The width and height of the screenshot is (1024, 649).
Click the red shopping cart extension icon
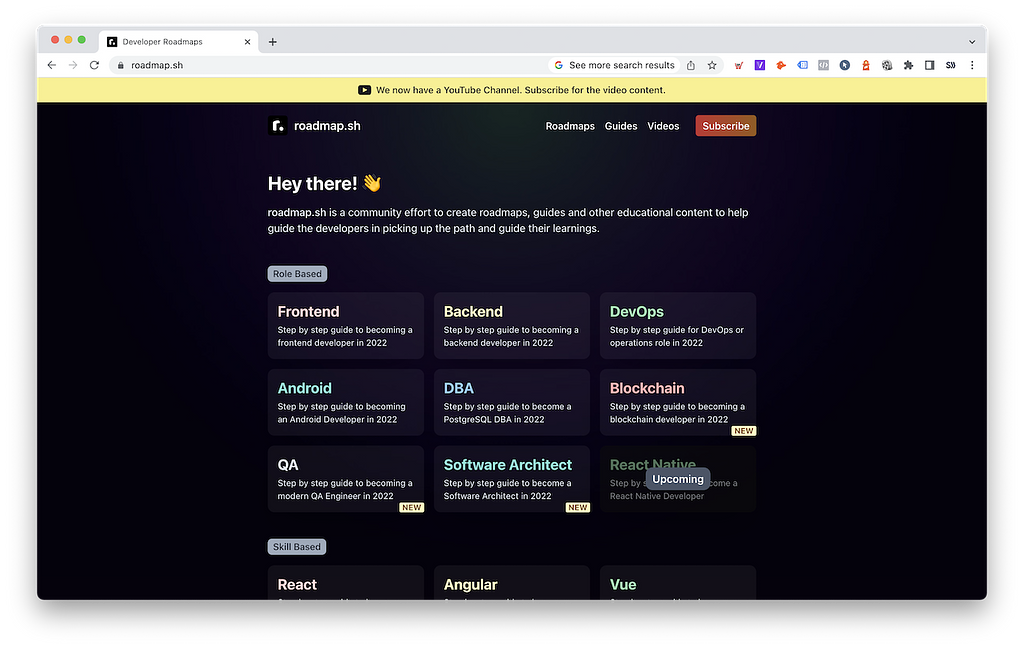pos(739,65)
